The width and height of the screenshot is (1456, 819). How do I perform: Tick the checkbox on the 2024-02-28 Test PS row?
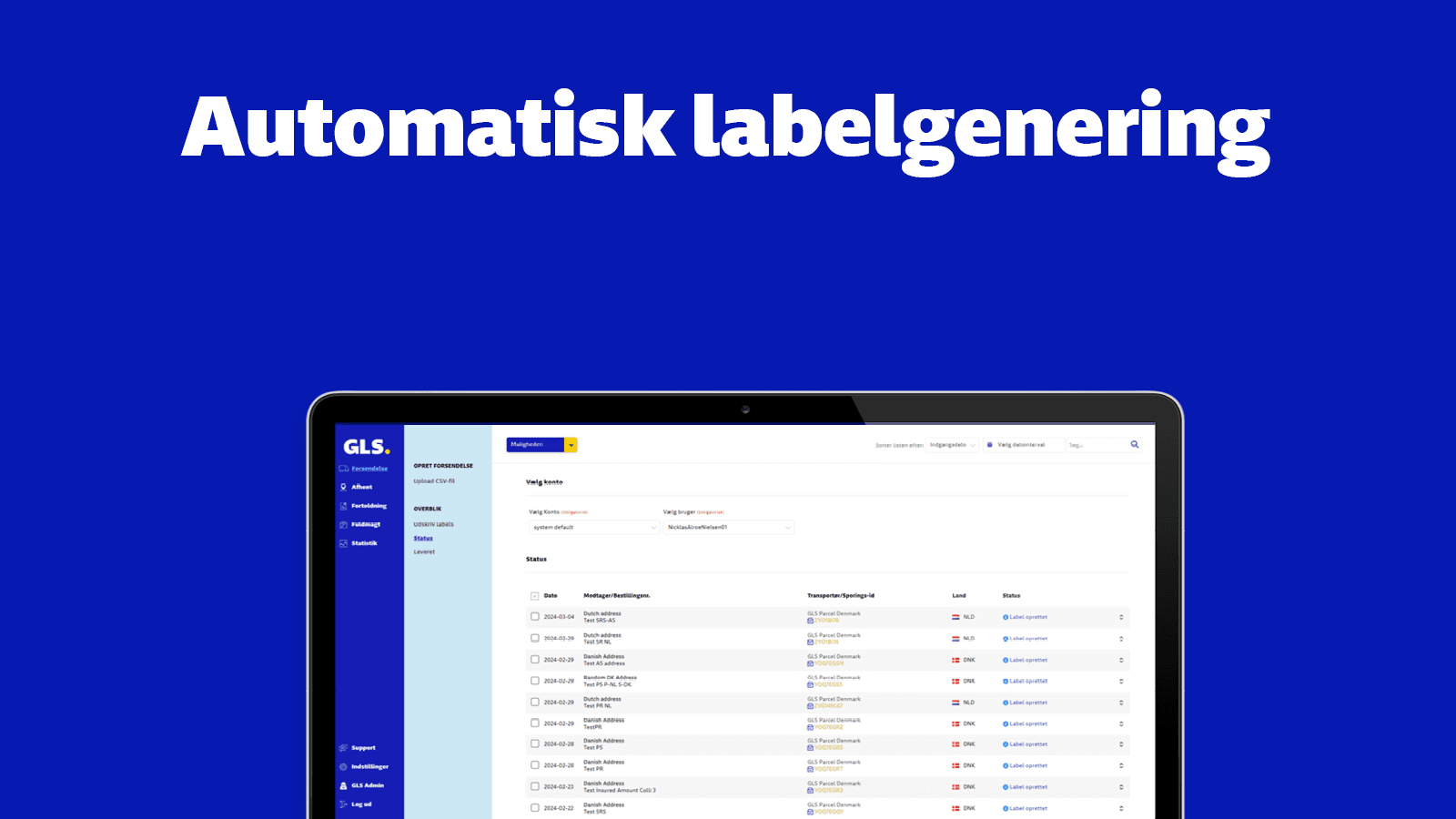[534, 743]
